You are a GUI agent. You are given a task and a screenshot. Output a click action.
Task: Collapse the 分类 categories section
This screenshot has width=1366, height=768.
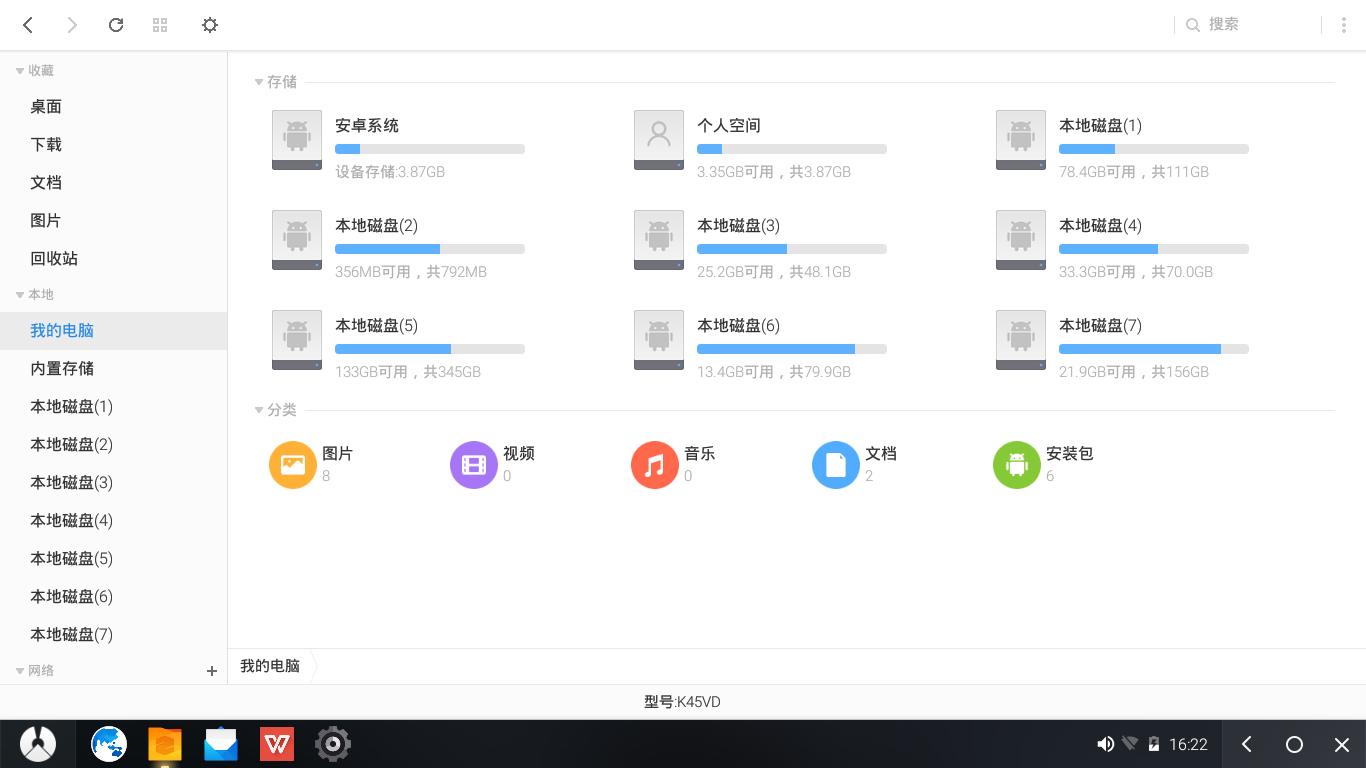tap(259, 410)
